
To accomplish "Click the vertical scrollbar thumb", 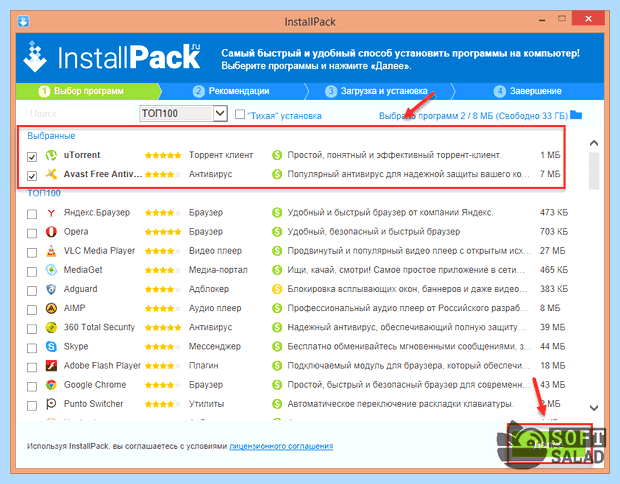I will coord(594,171).
